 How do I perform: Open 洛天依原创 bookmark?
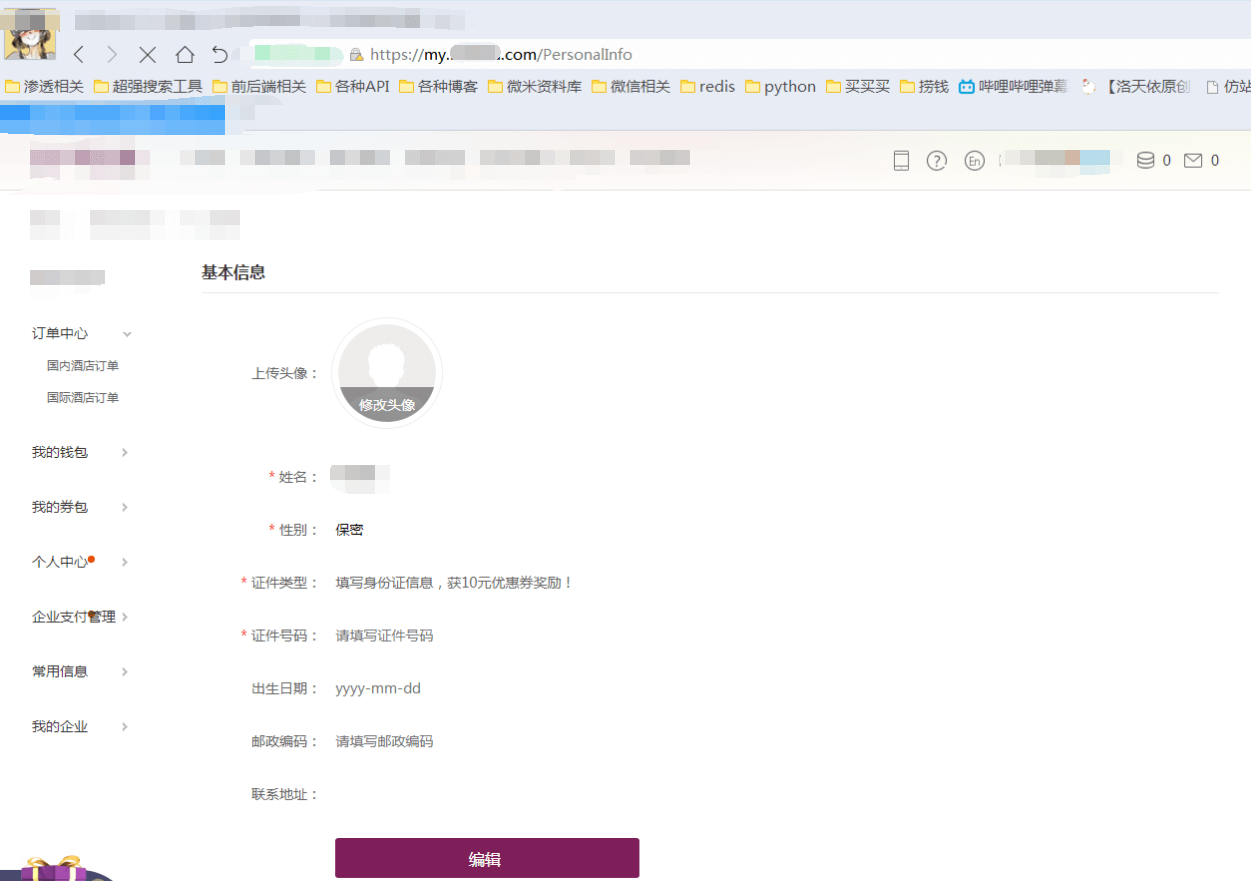pyautogui.click(x=1136, y=87)
